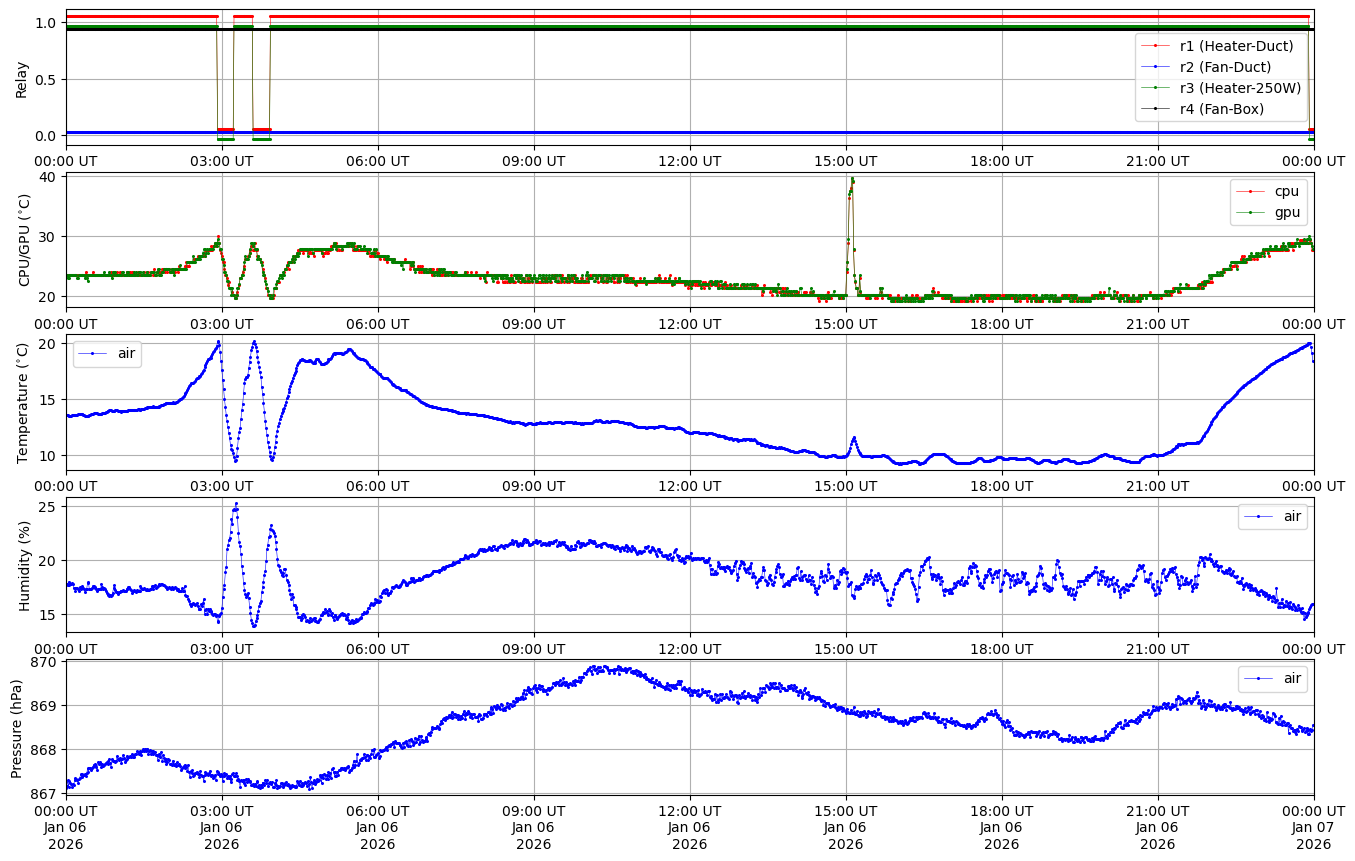Image resolution: width=1355 pixels, height=861 pixels.
Task: Select the Pressure (hPa) y-axis label
Action: pyautogui.click(x=17, y=728)
